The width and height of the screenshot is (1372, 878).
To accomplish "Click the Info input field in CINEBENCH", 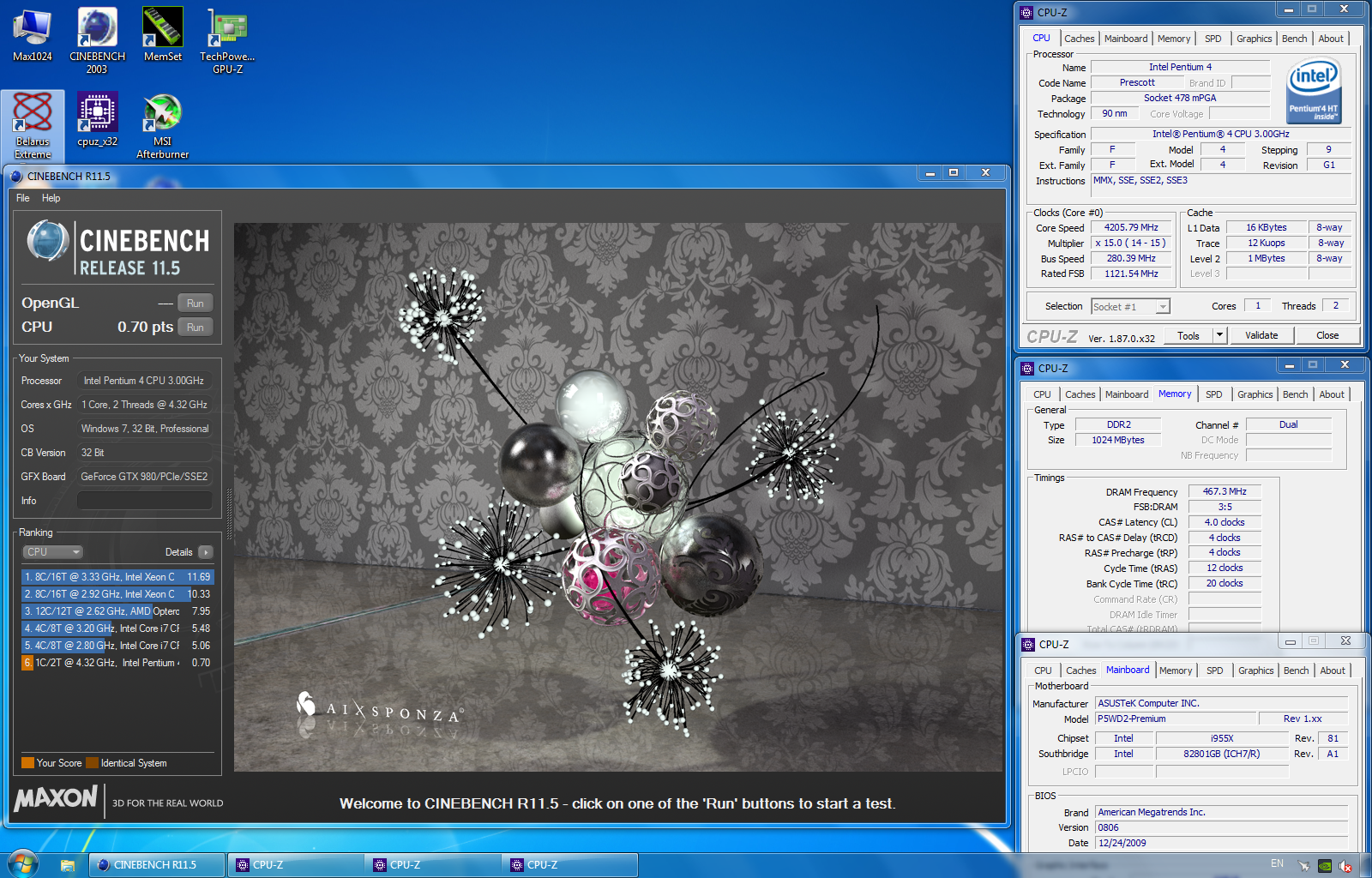I will pyautogui.click(x=145, y=501).
